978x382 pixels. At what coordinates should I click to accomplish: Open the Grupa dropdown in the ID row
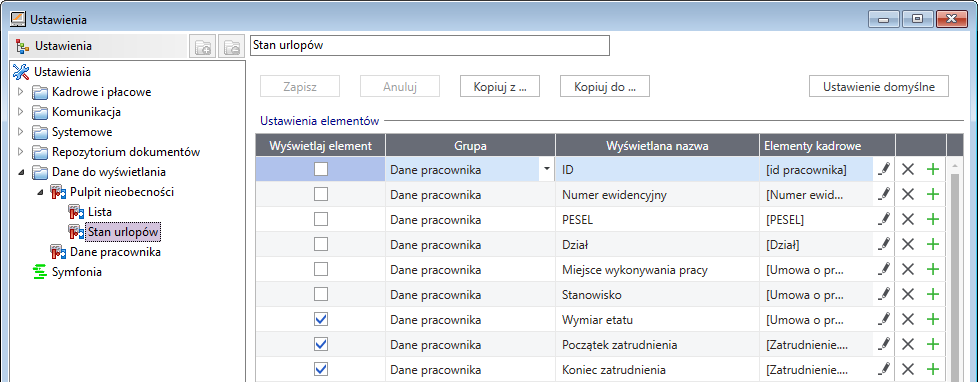coord(547,169)
